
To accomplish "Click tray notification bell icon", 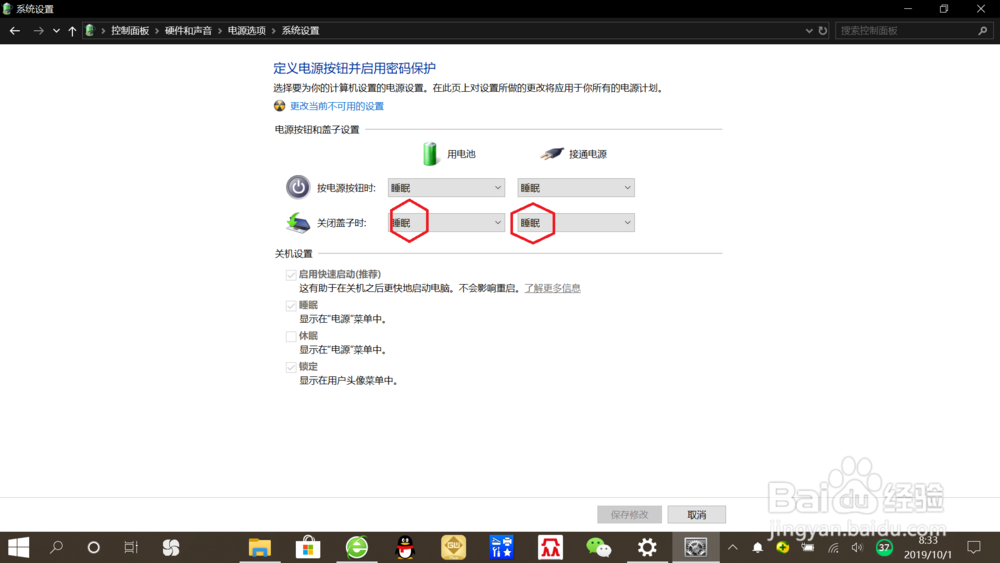I will pyautogui.click(x=758, y=547).
